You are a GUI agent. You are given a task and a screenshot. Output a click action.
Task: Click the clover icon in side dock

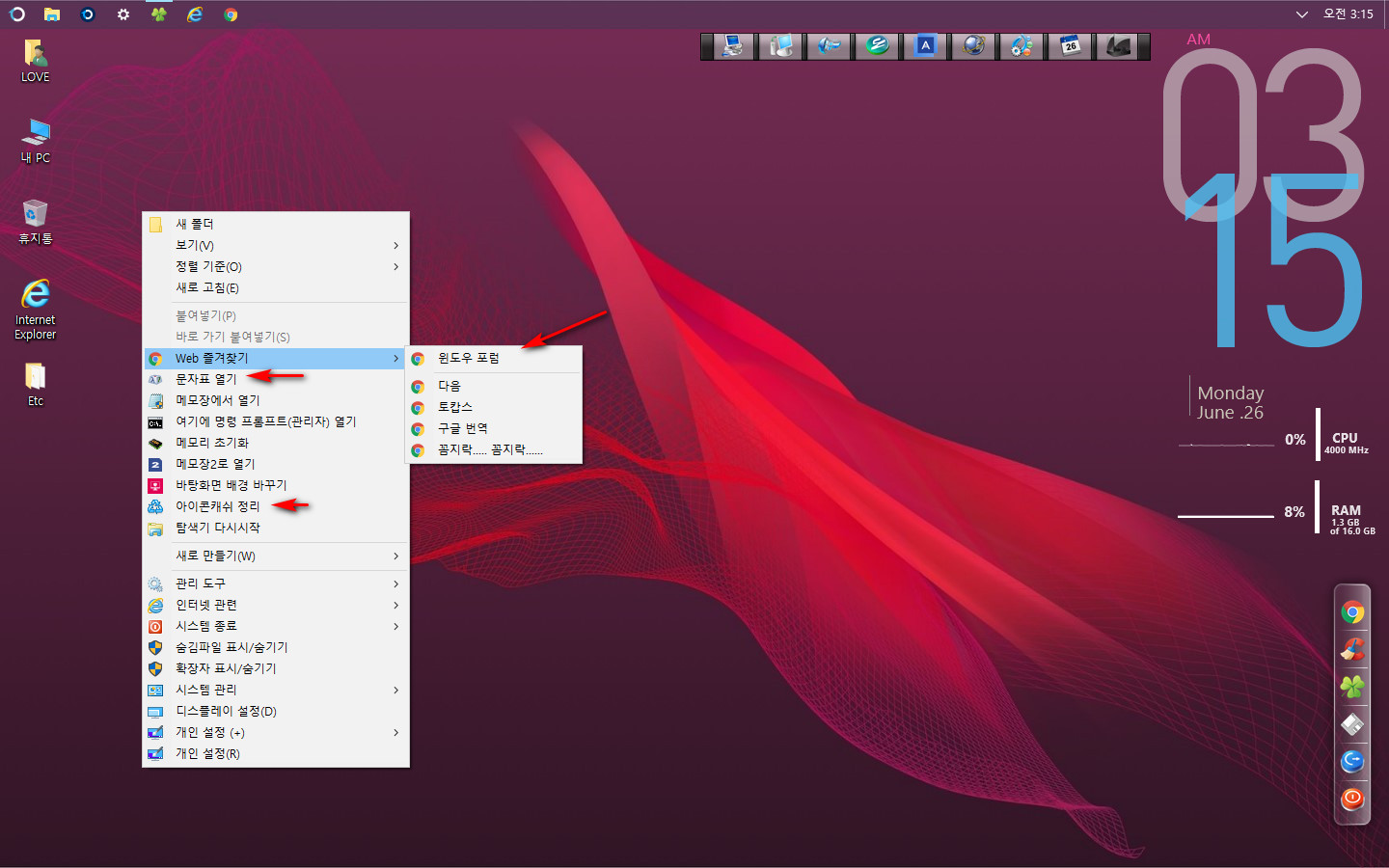1352,687
